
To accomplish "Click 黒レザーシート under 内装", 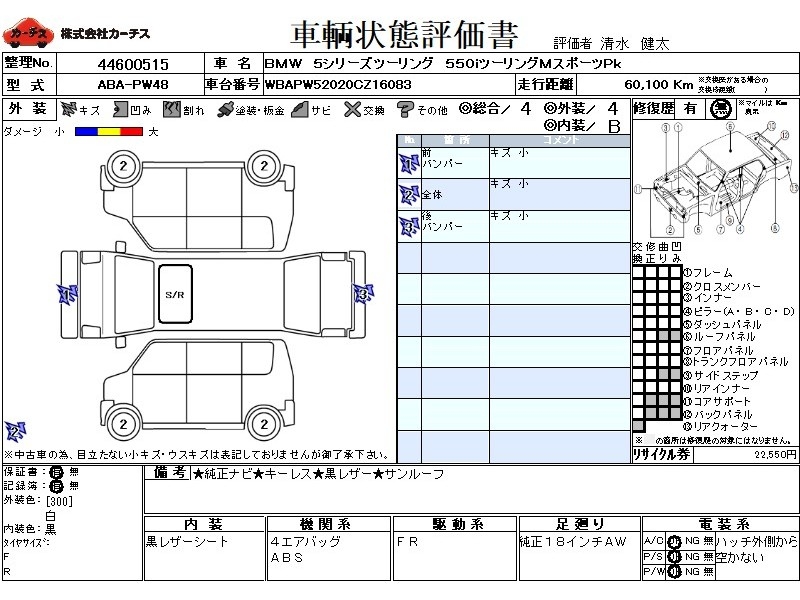I will pyautogui.click(x=187, y=542).
